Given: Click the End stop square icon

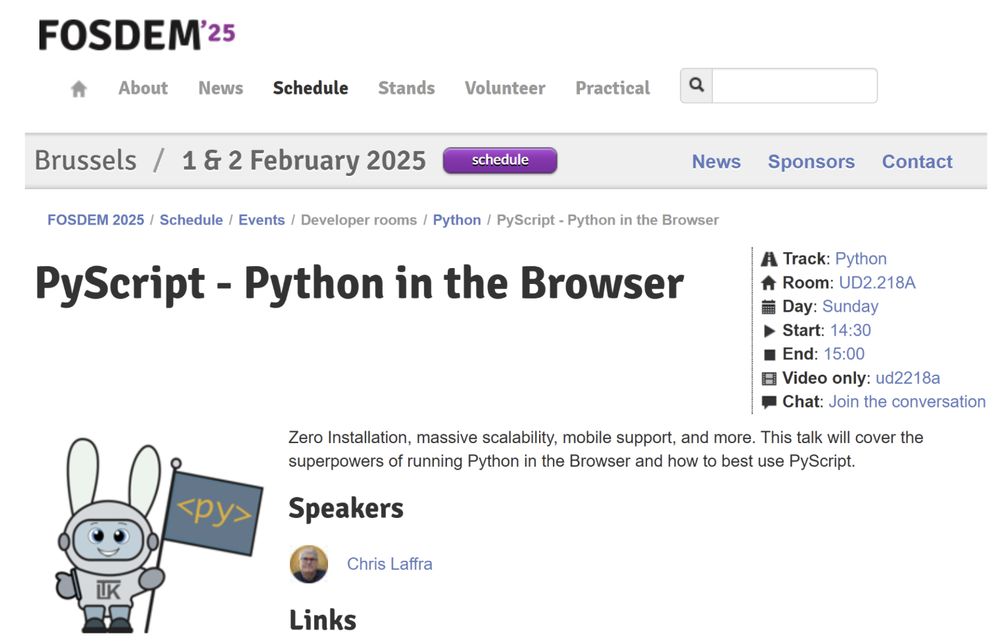Looking at the screenshot, I should pos(770,354).
